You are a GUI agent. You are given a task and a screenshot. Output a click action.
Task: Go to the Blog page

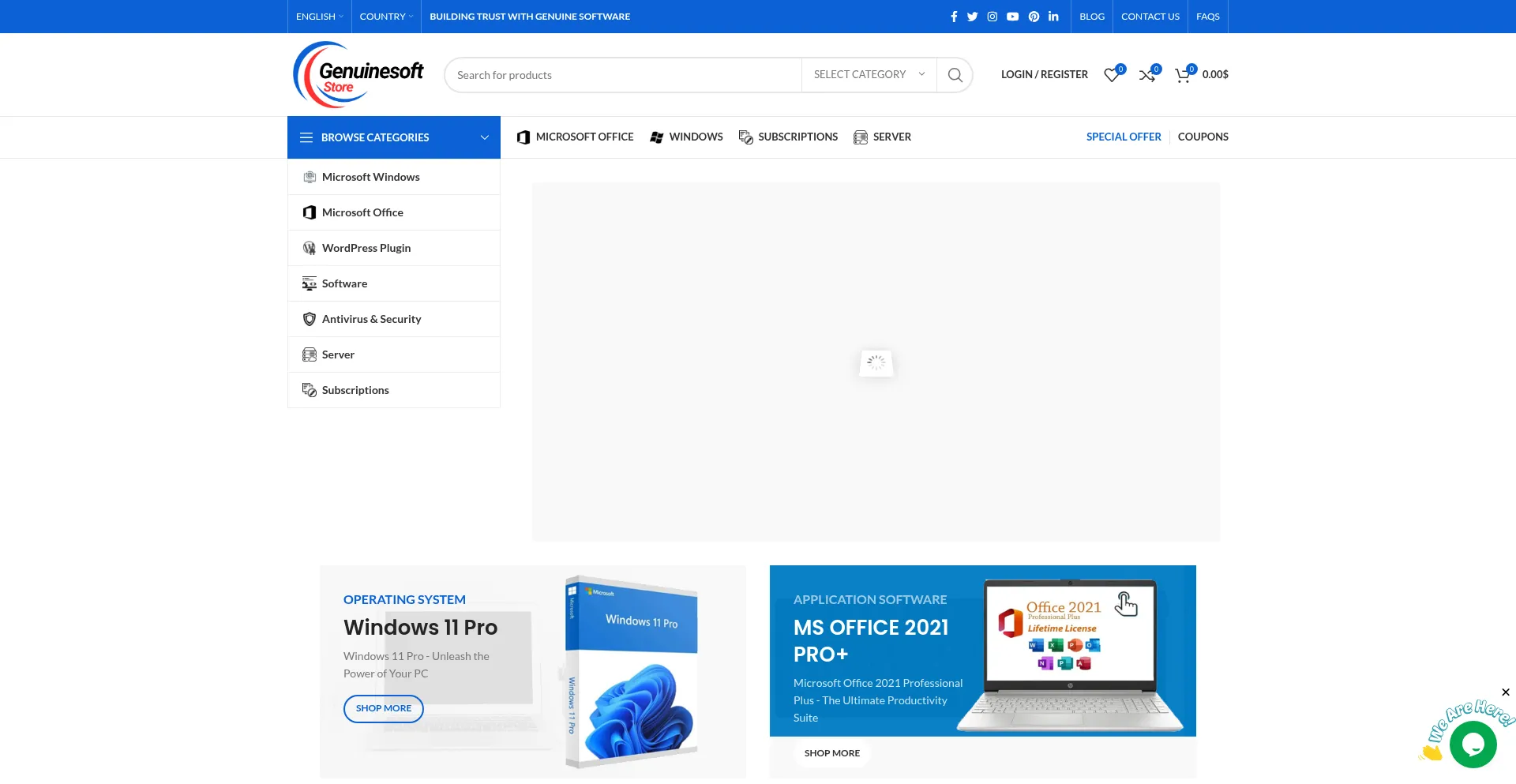click(x=1092, y=17)
